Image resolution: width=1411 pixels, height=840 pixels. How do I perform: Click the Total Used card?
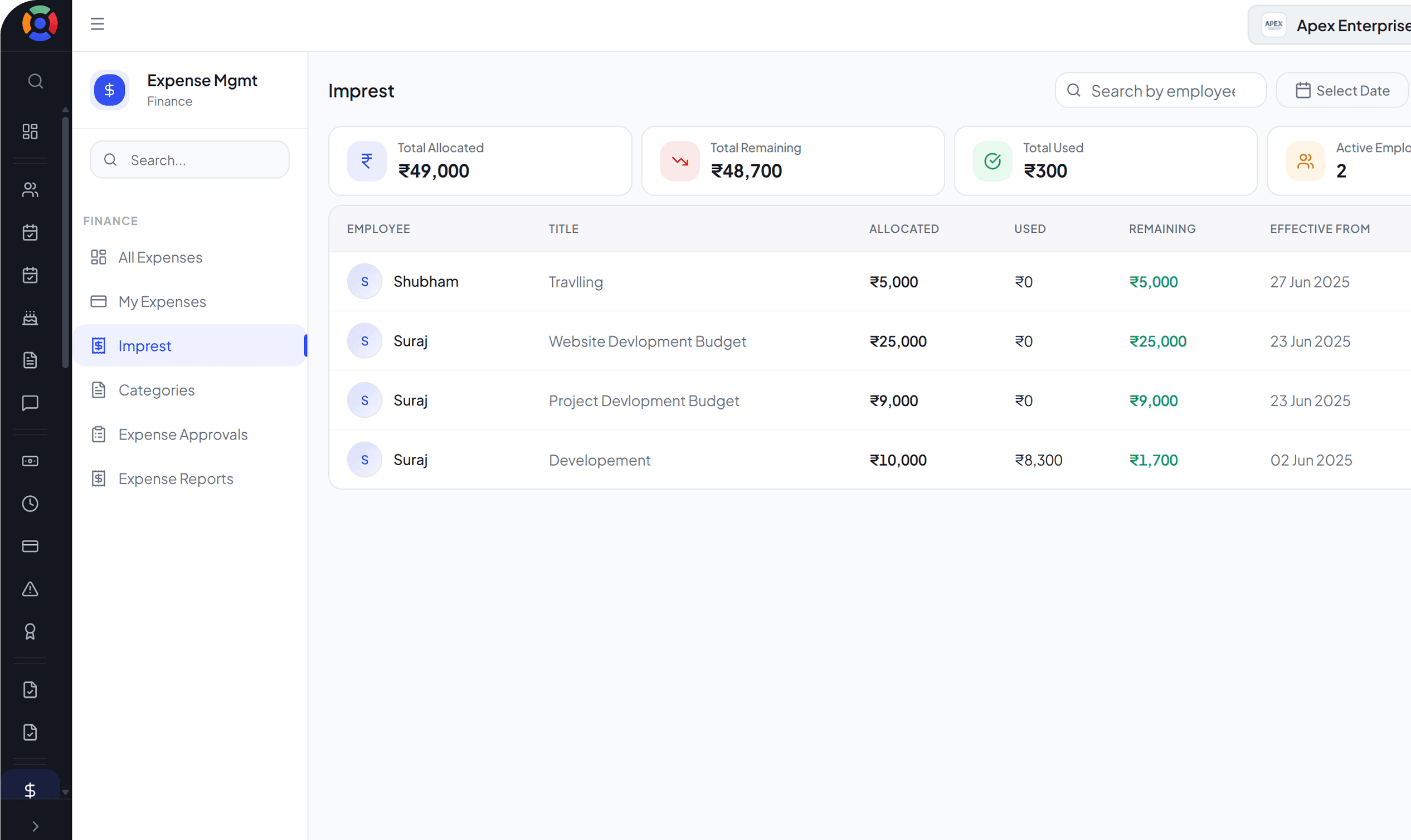pos(1106,161)
